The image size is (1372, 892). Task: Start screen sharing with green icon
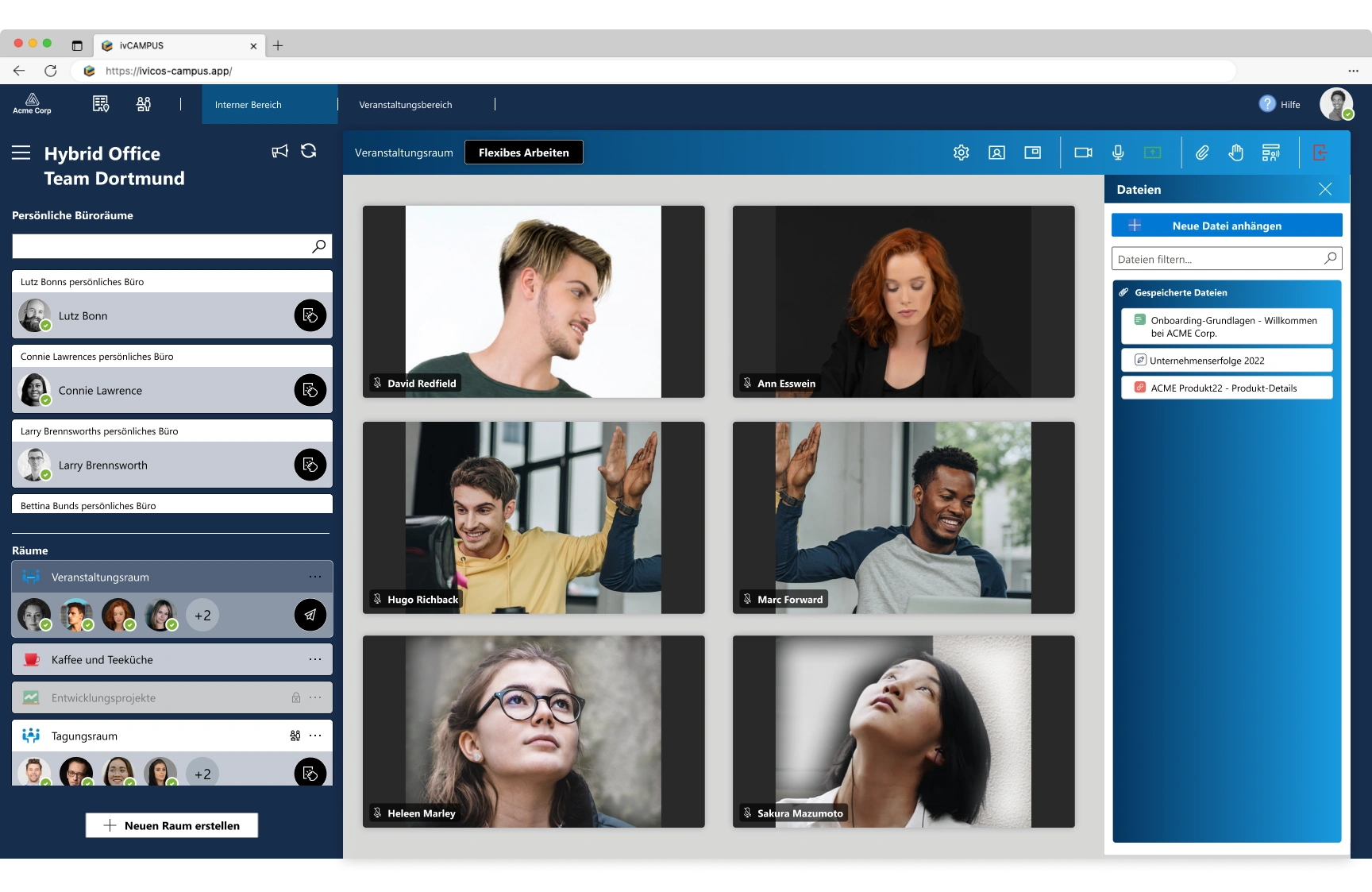[1152, 153]
